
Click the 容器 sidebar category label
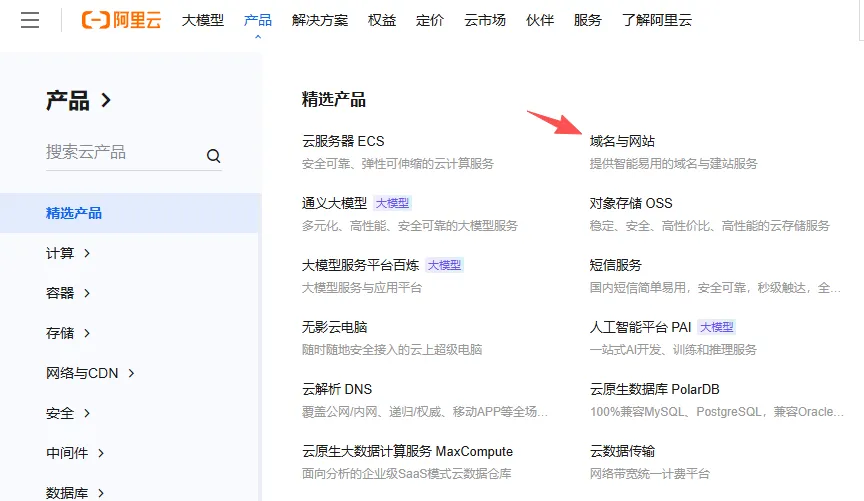click(60, 293)
